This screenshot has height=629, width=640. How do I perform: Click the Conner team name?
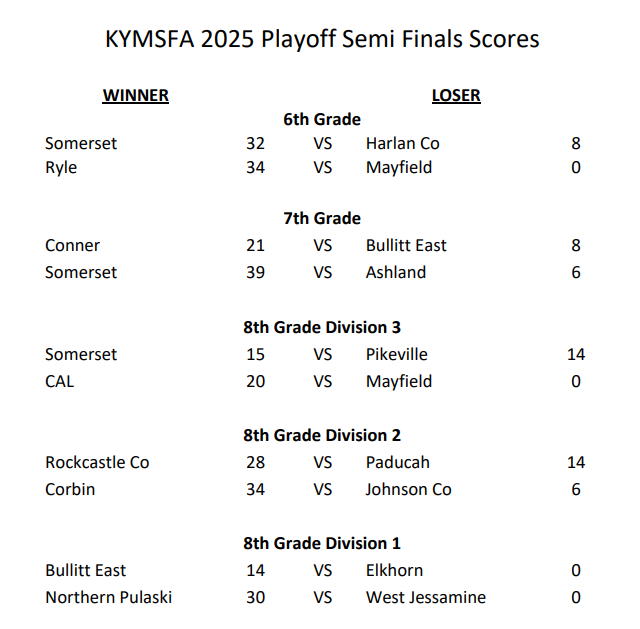(73, 245)
